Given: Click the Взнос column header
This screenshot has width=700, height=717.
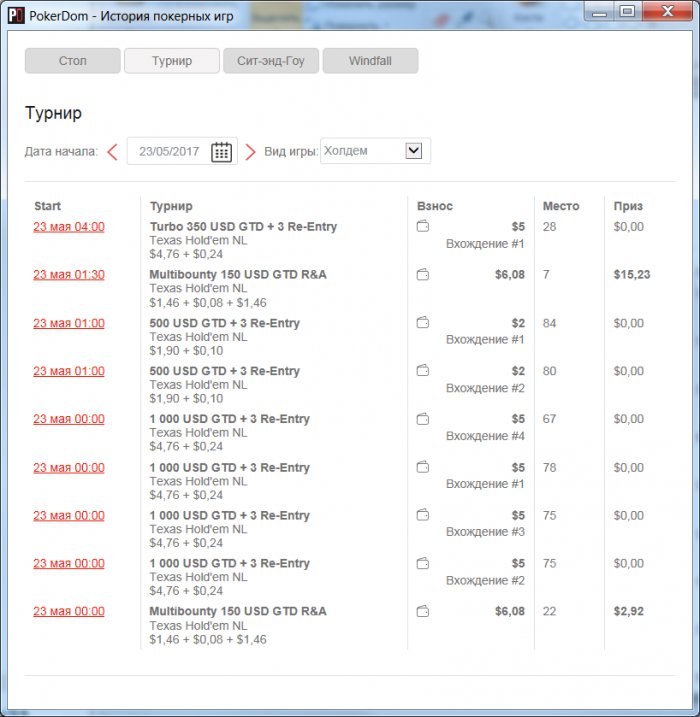Looking at the screenshot, I should (x=435, y=206).
